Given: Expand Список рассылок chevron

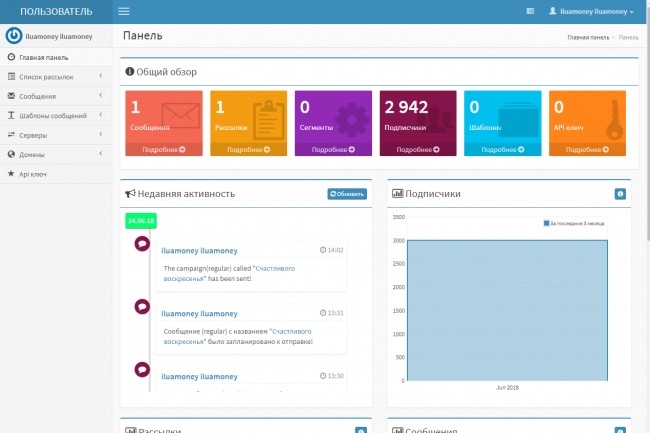Looking at the screenshot, I should click(101, 76).
